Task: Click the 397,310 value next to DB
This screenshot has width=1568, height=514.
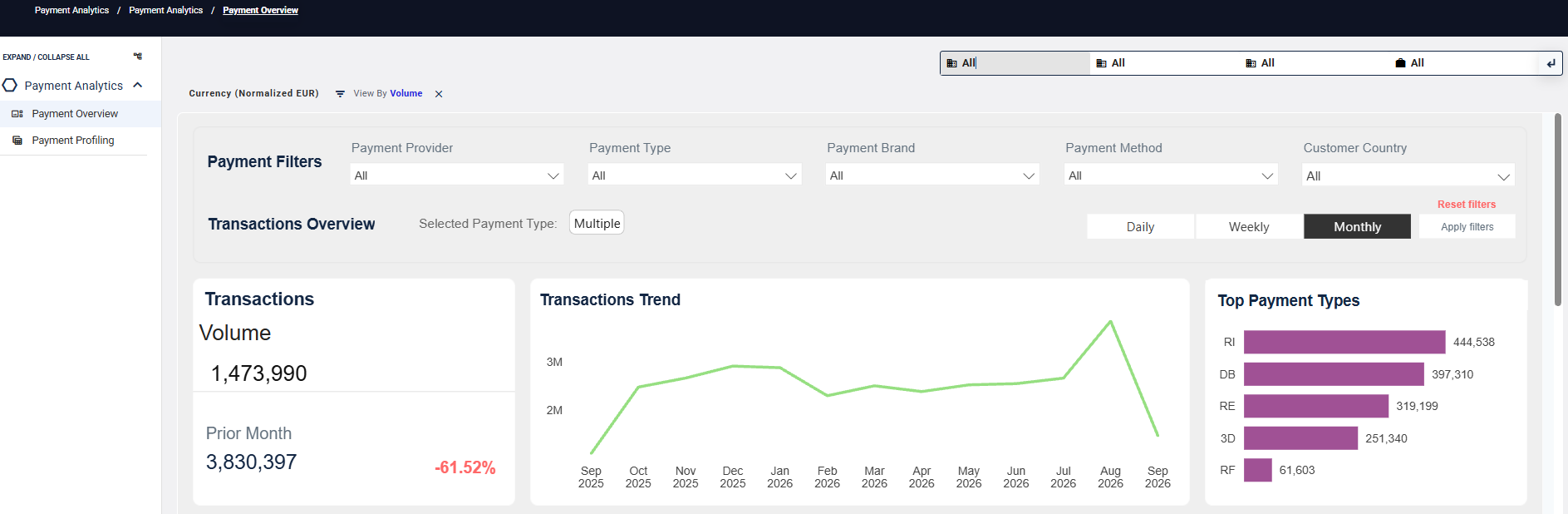Action: pos(1452,374)
